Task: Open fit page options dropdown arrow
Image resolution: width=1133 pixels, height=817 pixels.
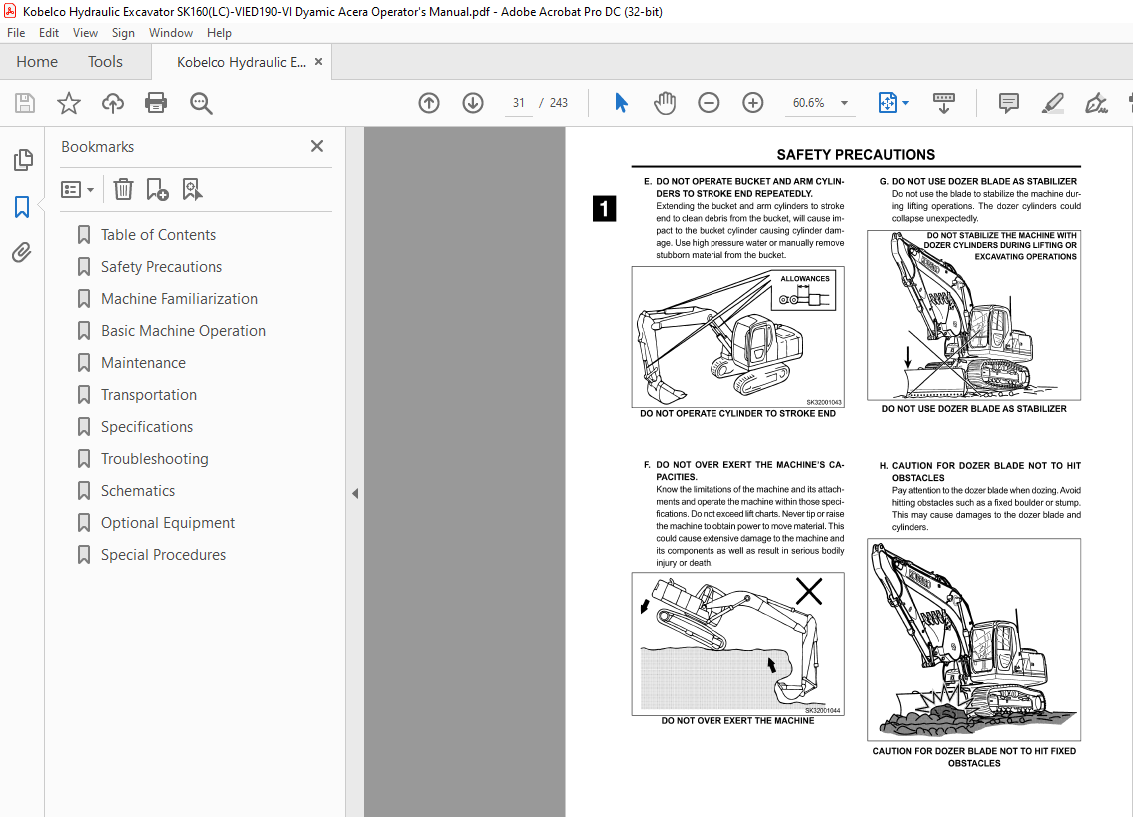Action: tap(905, 103)
